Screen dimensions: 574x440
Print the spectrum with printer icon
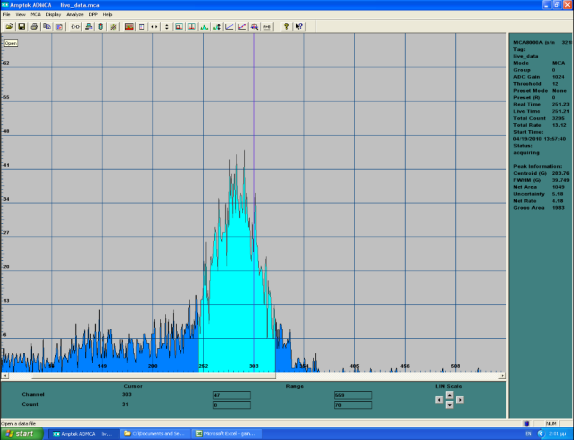[x=34, y=27]
